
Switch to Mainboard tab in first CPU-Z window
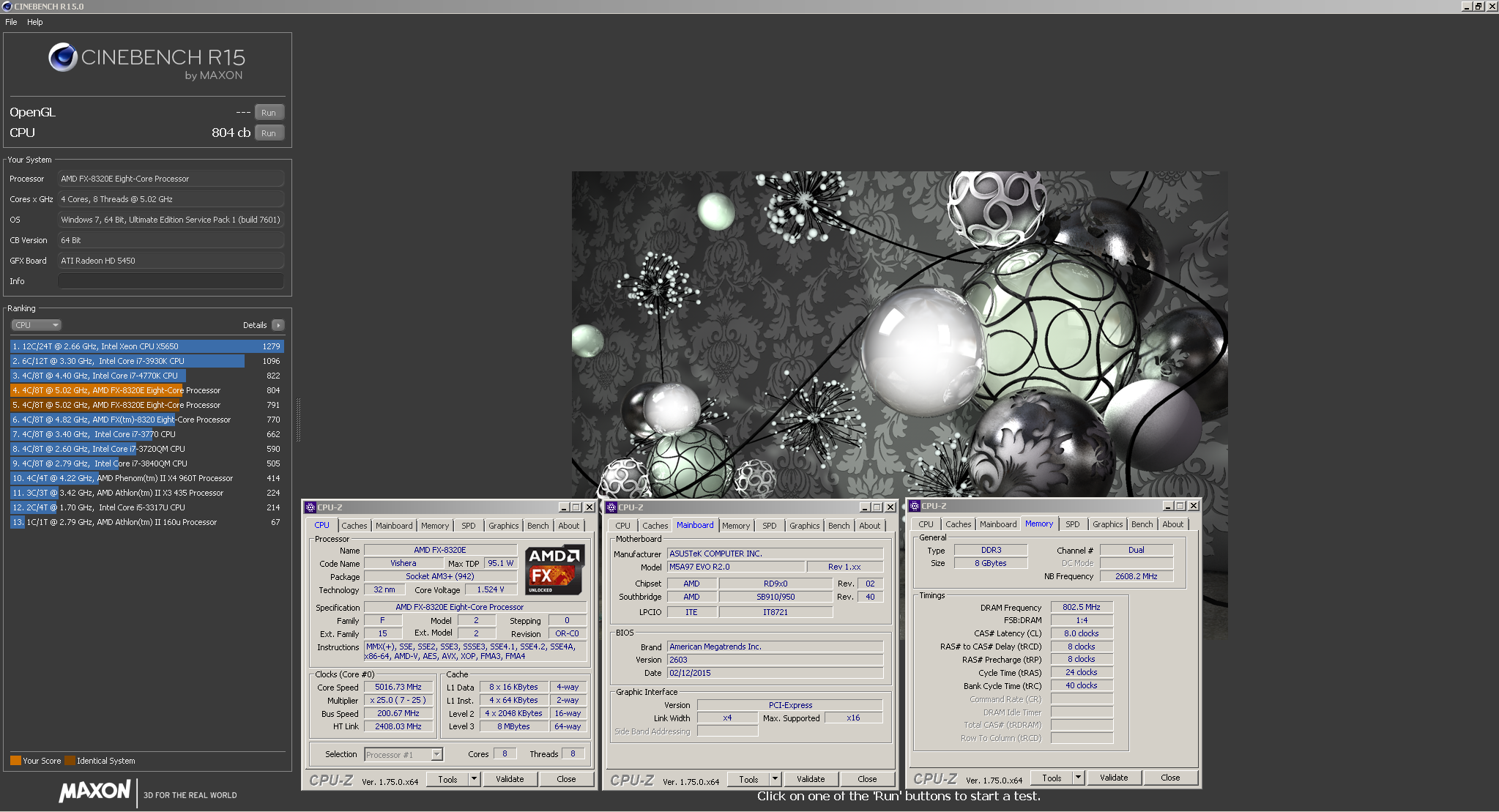click(x=394, y=526)
